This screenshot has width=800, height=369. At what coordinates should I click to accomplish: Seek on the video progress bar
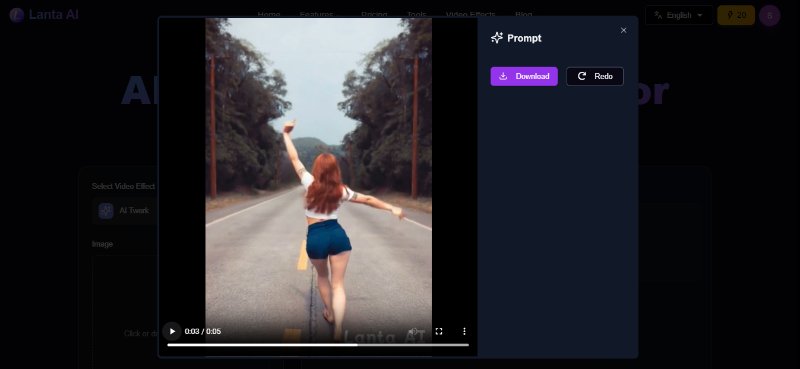coord(318,345)
